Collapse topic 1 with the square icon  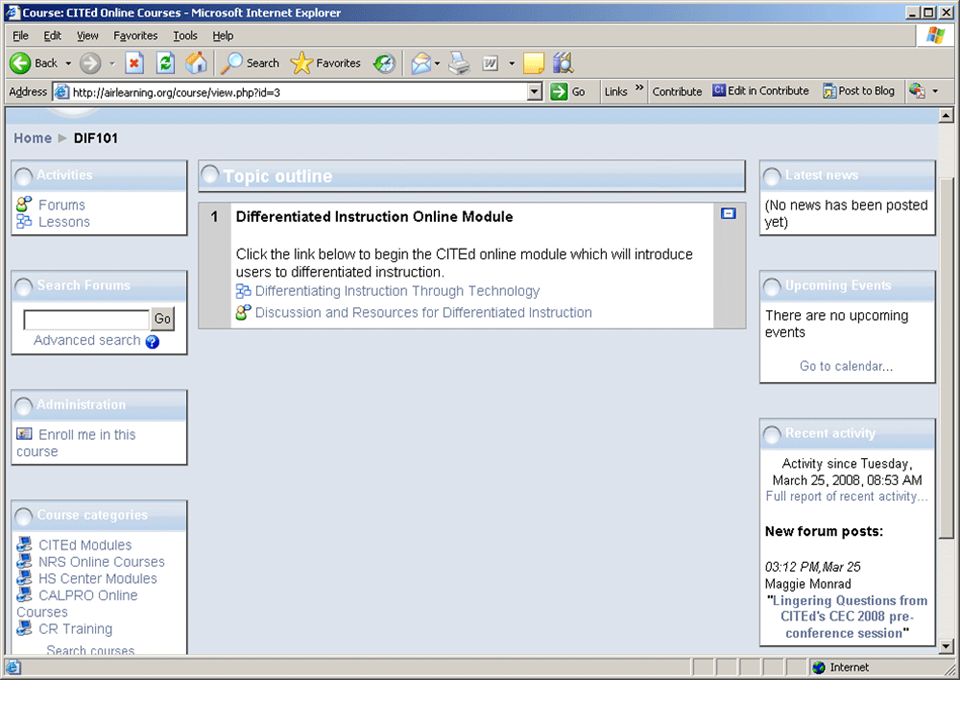coord(728,214)
